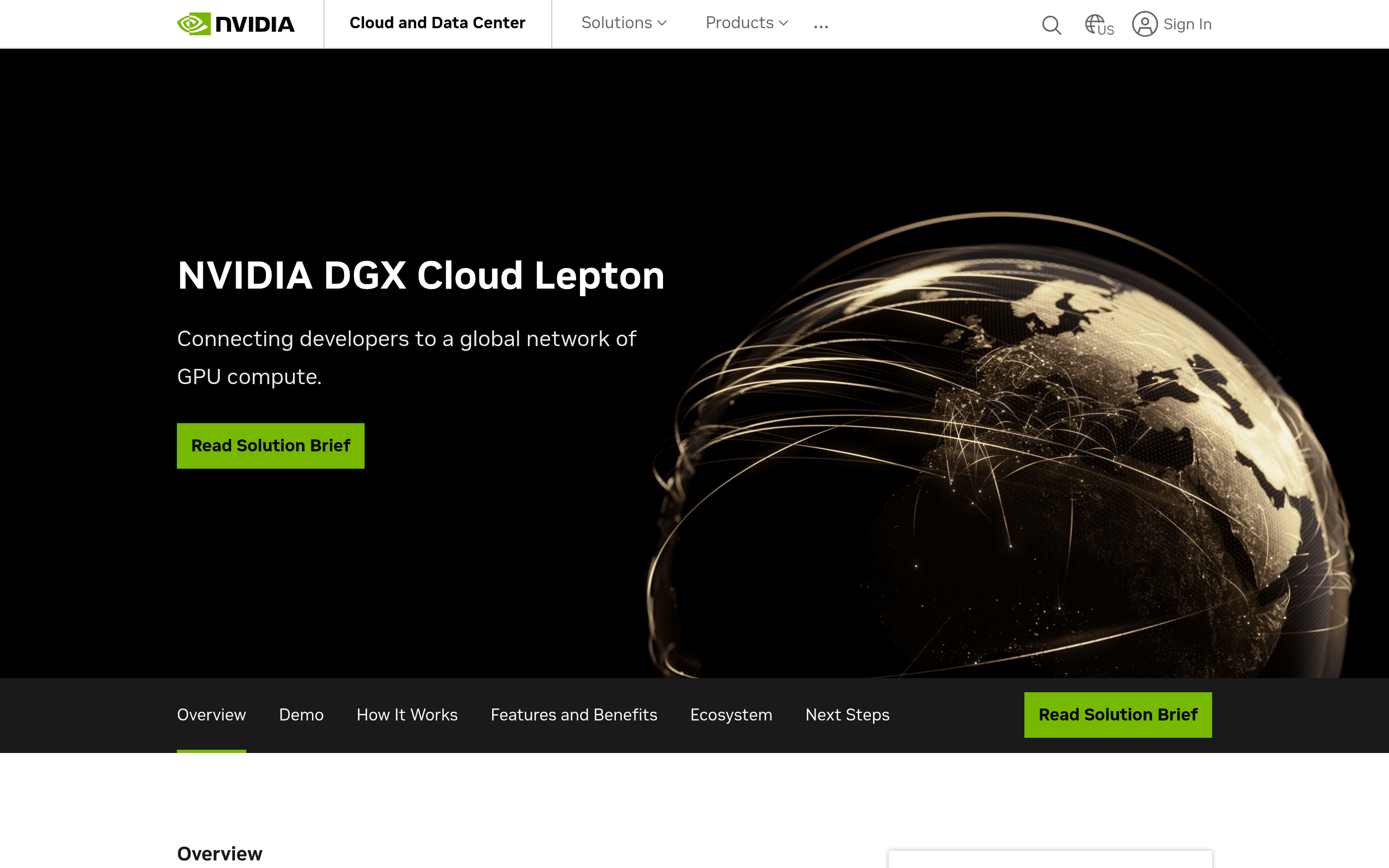Open the three-dot more menu
The width and height of the screenshot is (1389, 868).
(x=821, y=26)
